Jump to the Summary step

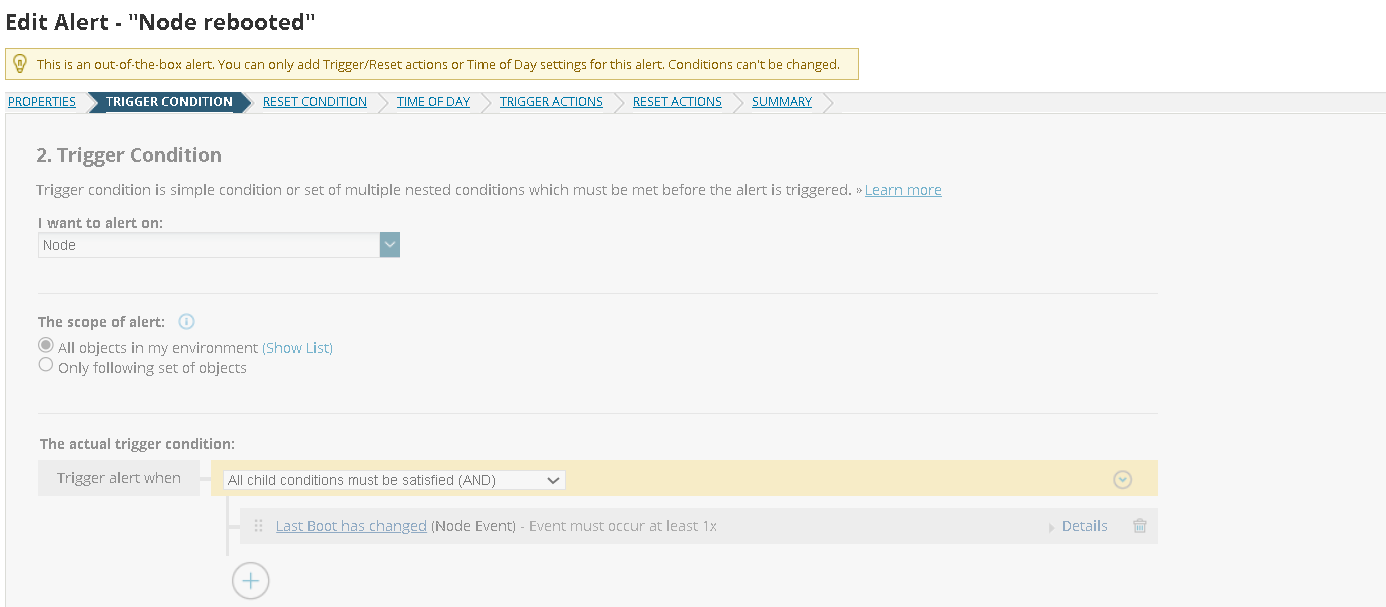coord(782,102)
